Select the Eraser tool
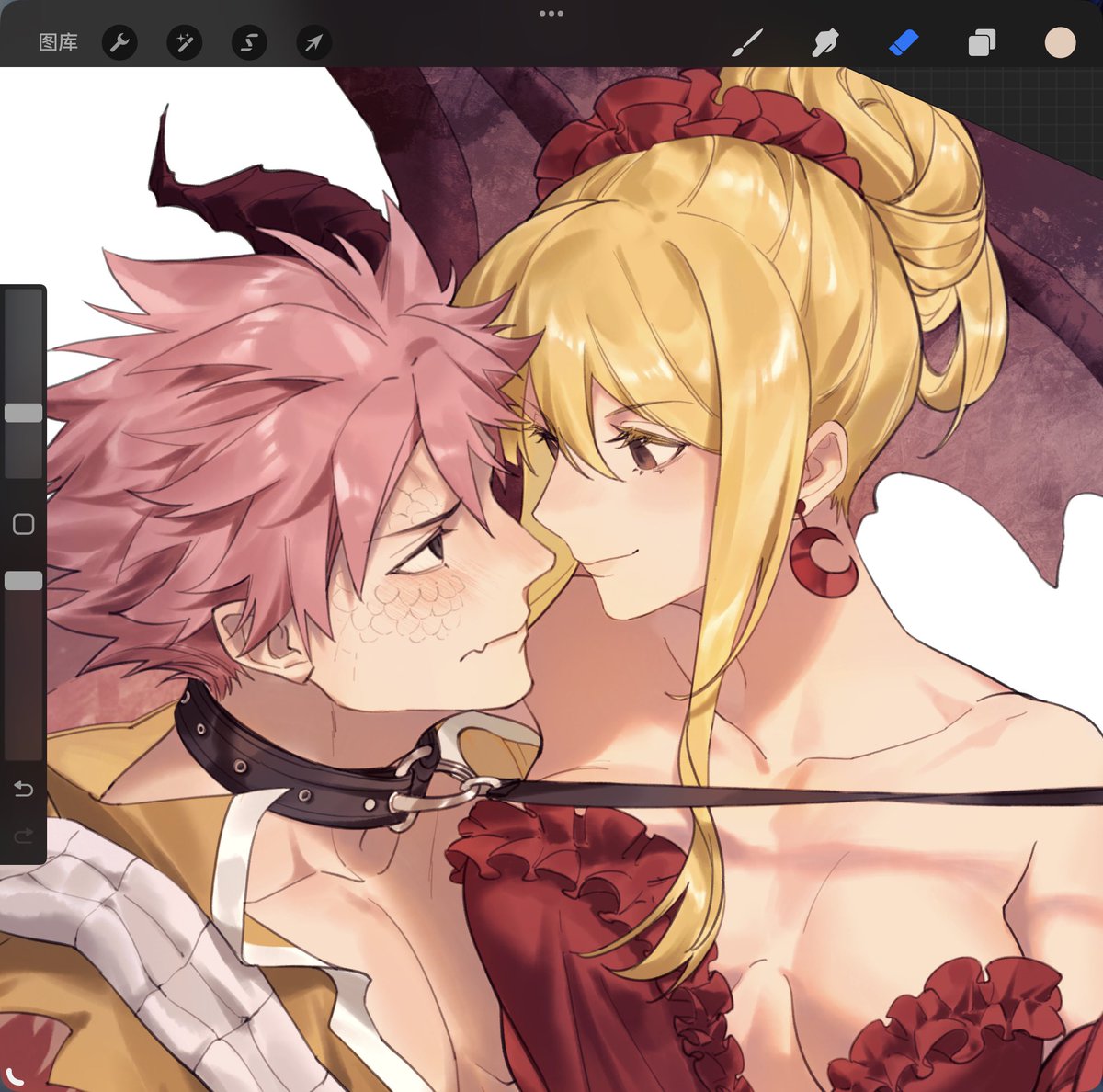 (904, 42)
